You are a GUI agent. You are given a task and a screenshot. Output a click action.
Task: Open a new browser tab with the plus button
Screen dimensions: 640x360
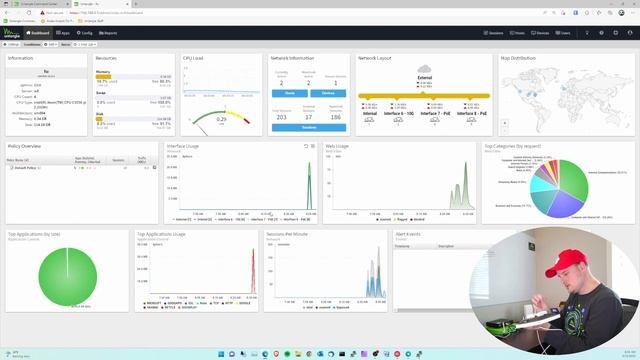pos(136,4)
